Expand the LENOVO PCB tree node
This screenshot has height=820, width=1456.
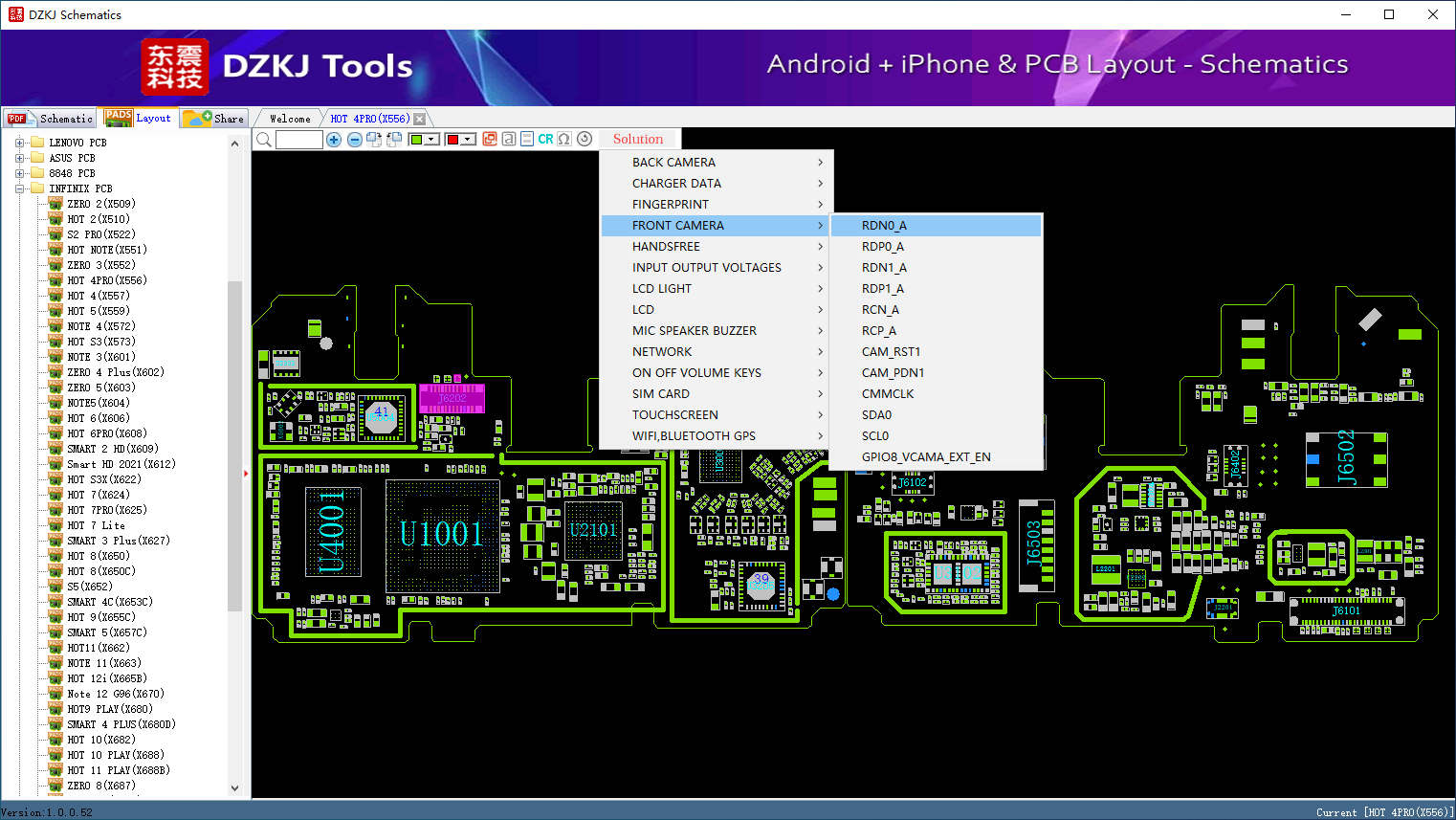coord(19,143)
